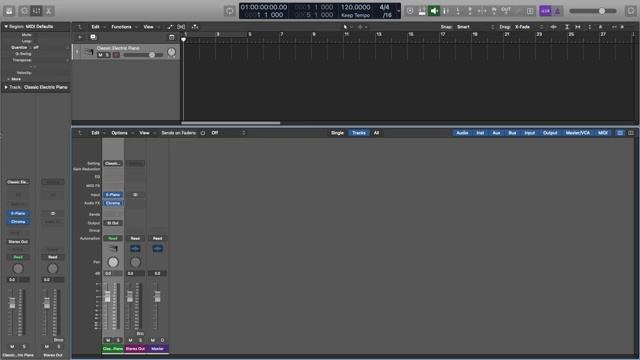
Task: Open global tracks button above the track header
Action: coord(172,37)
